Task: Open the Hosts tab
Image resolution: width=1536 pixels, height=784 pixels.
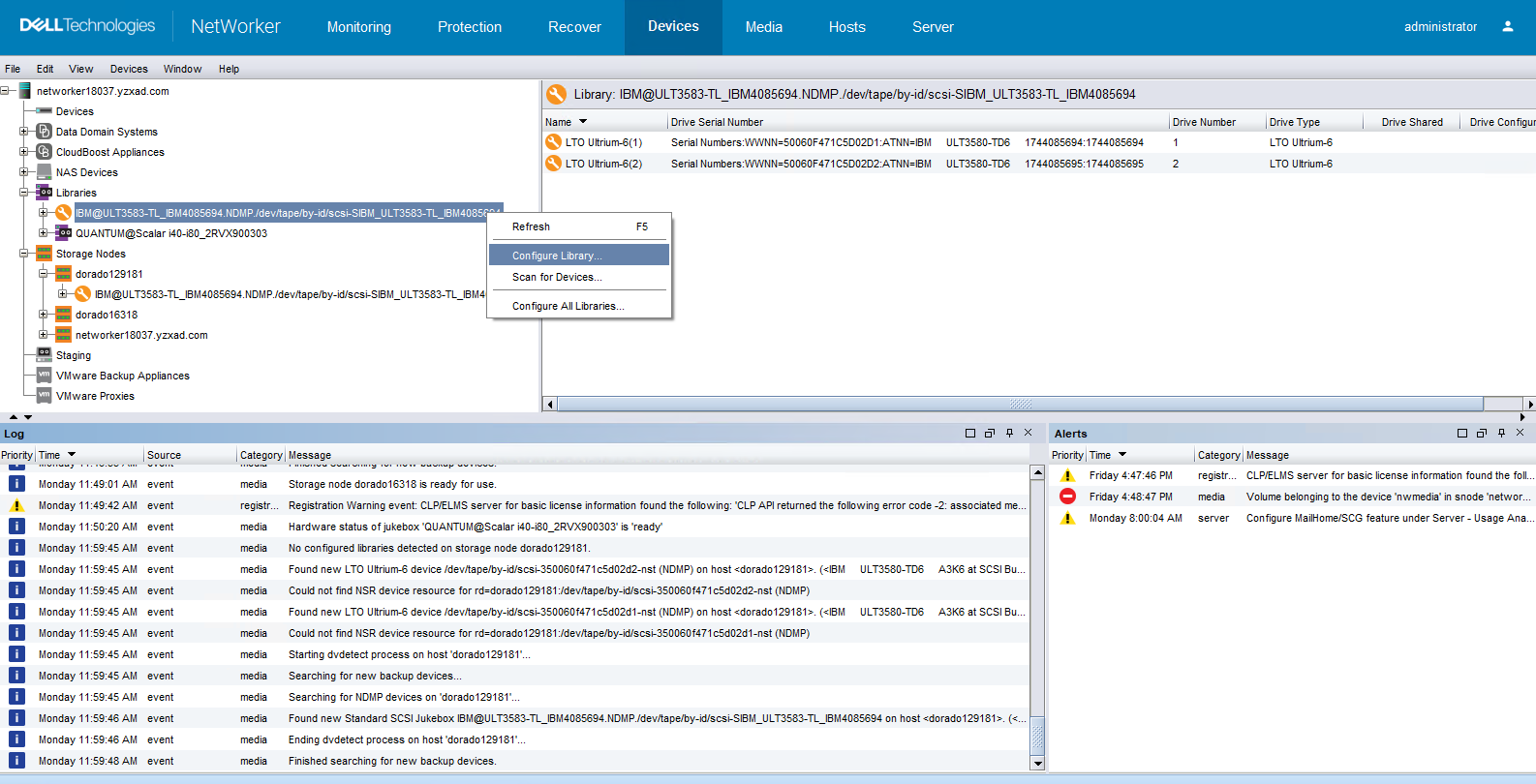Action: (x=847, y=27)
